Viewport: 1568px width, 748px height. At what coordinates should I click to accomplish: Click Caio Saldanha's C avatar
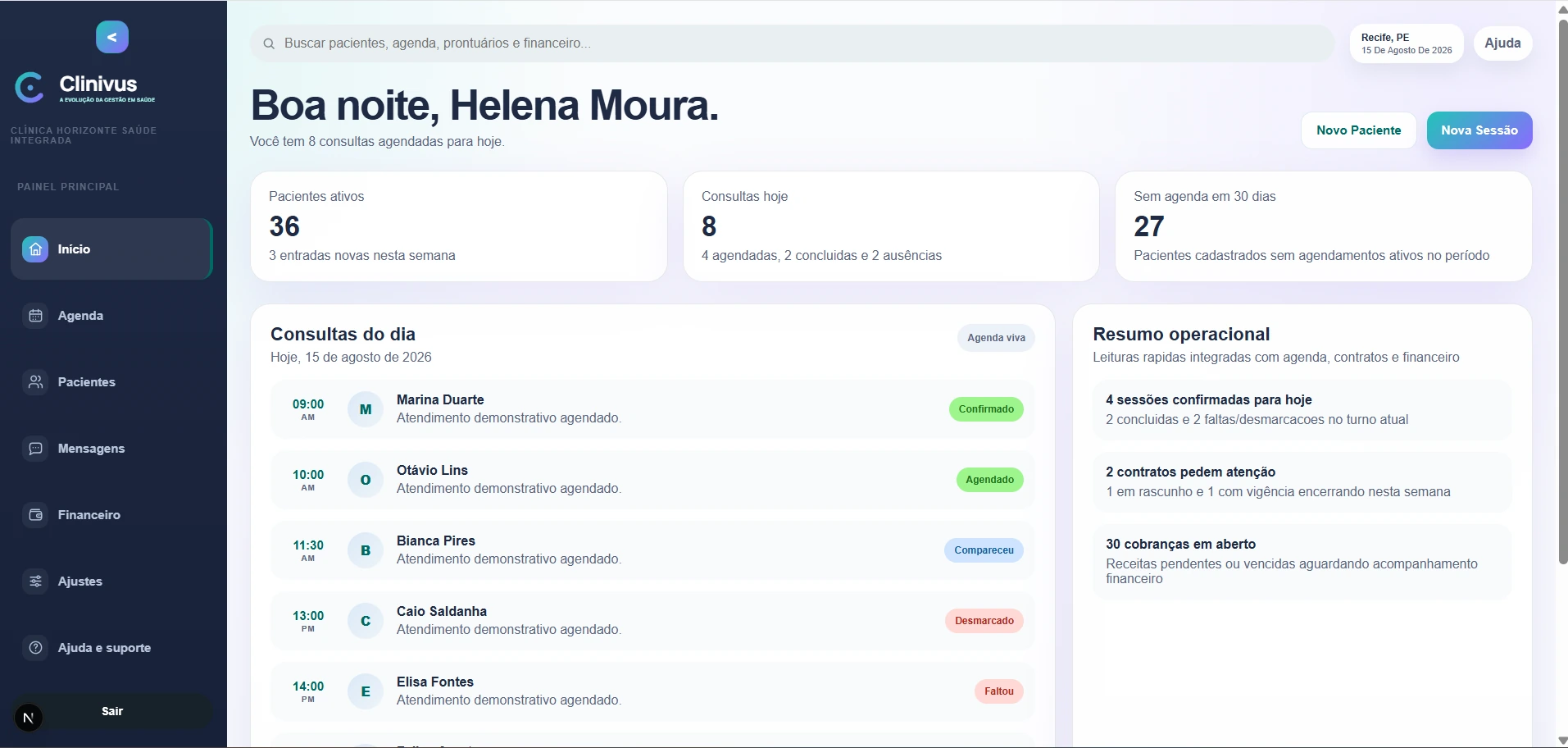[x=366, y=621]
